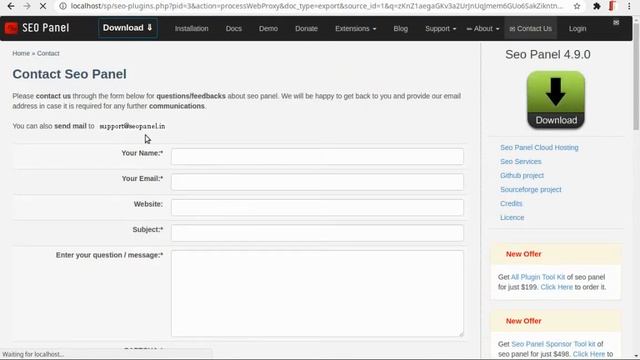The height and width of the screenshot is (360, 640).
Task: Click the envelope icon in the top-right navbar
Action: (616, 23)
